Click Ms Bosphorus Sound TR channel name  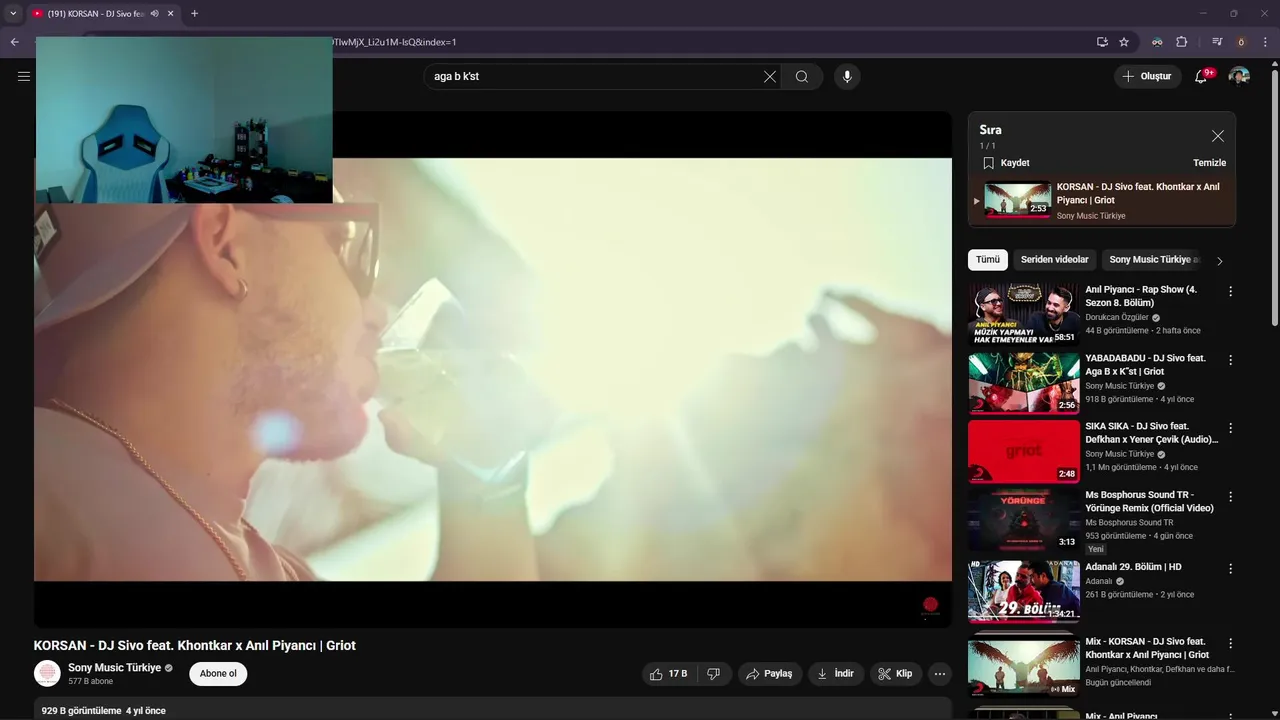coord(1129,522)
